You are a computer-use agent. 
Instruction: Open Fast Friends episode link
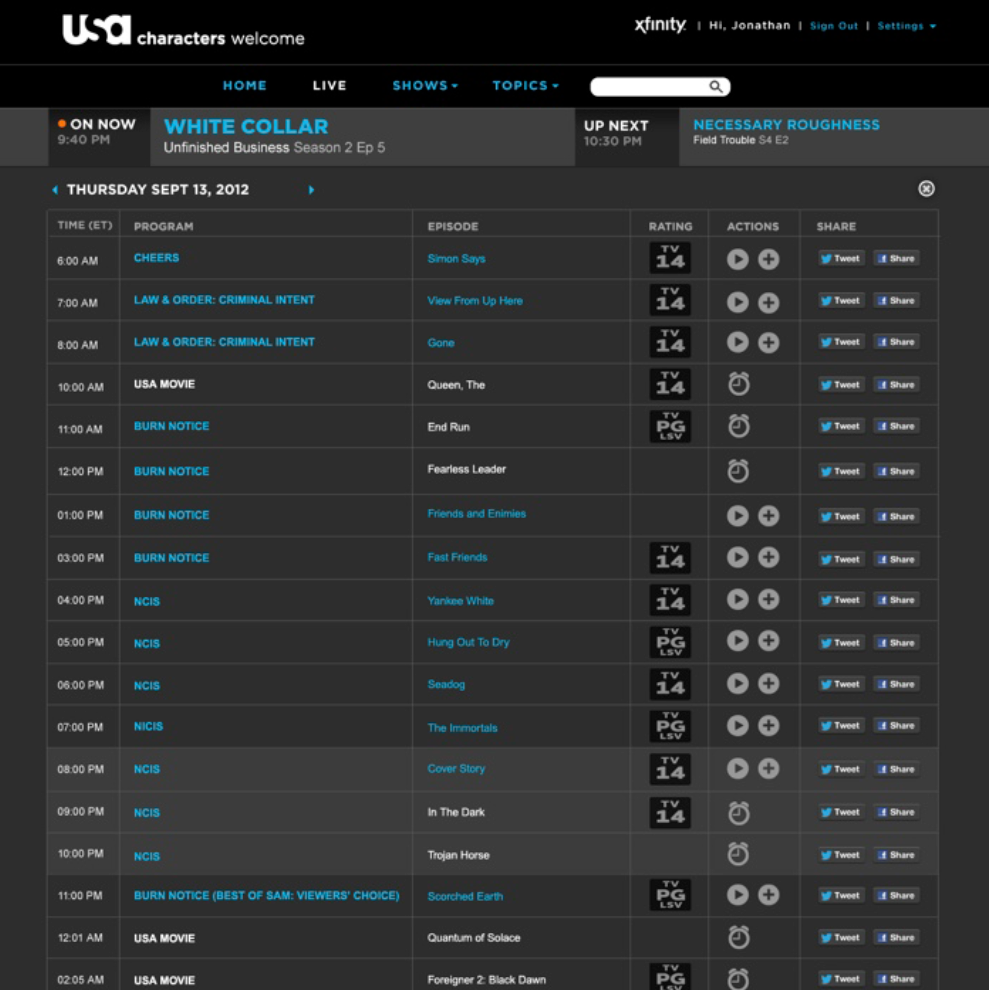(457, 557)
